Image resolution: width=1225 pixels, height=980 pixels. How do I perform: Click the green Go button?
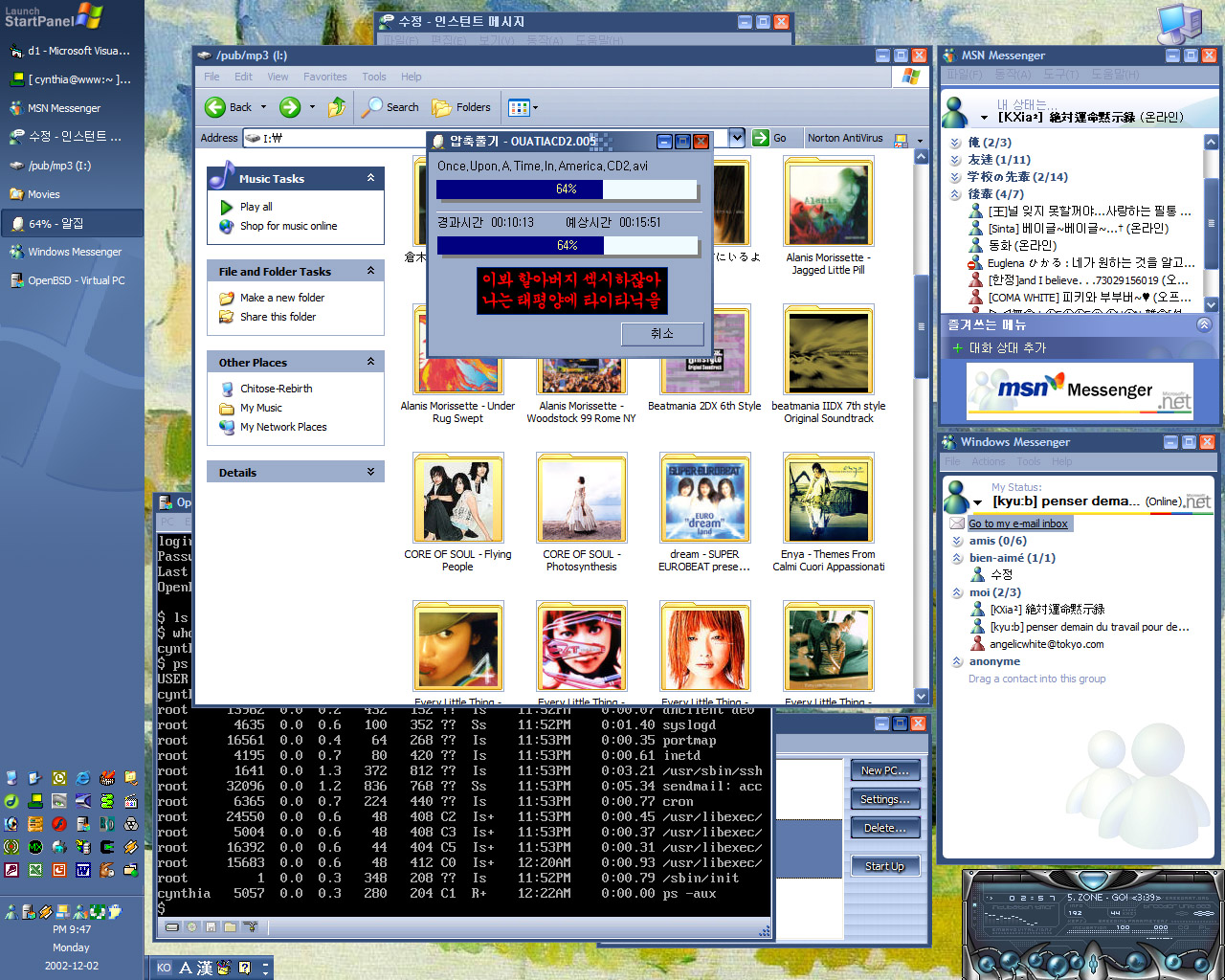point(769,138)
